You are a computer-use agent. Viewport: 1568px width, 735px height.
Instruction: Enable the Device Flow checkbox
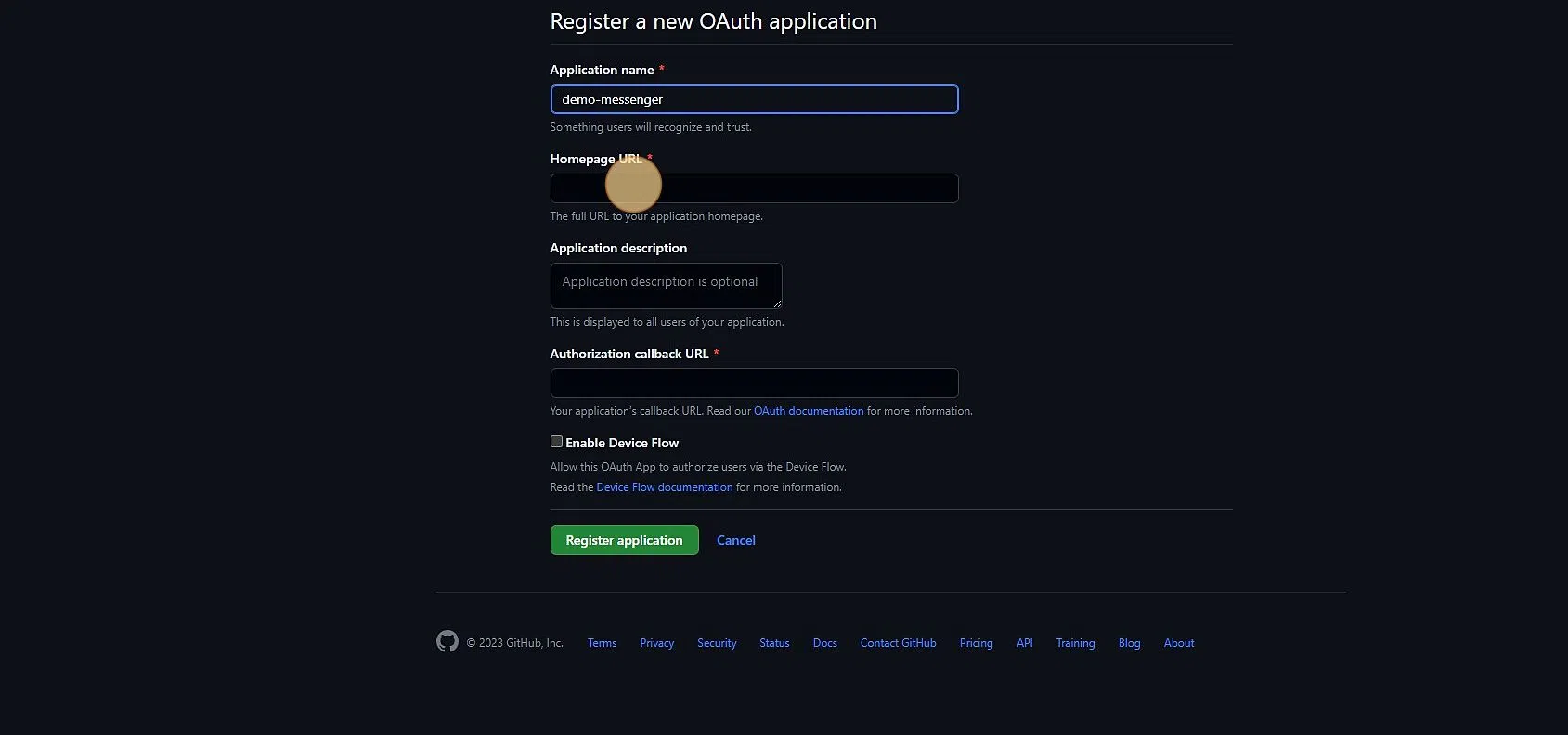coord(556,442)
